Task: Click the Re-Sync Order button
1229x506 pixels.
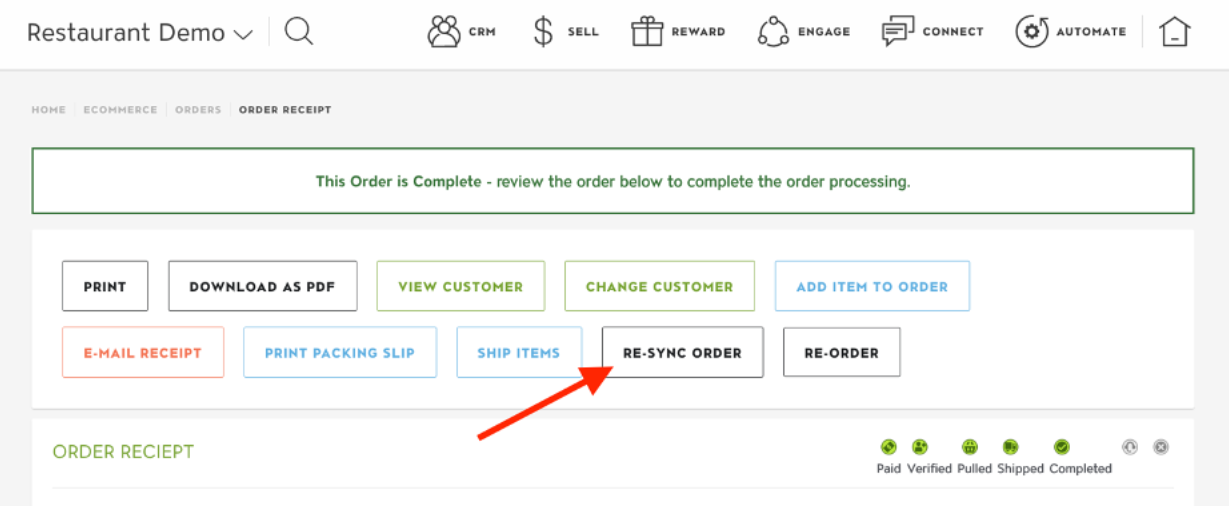Action: pyautogui.click(x=682, y=352)
